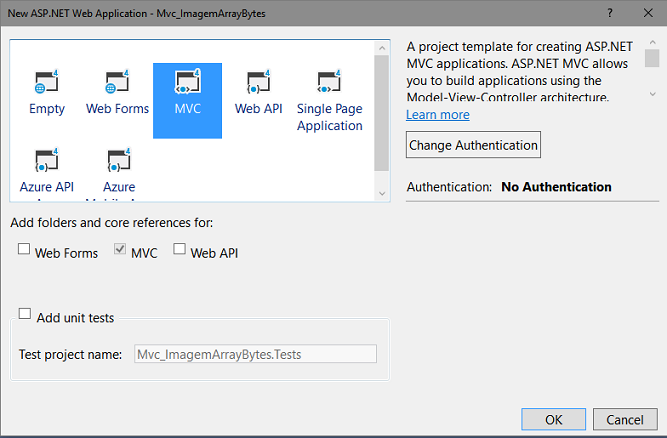Click the template list scroll up arrow

coord(382,48)
